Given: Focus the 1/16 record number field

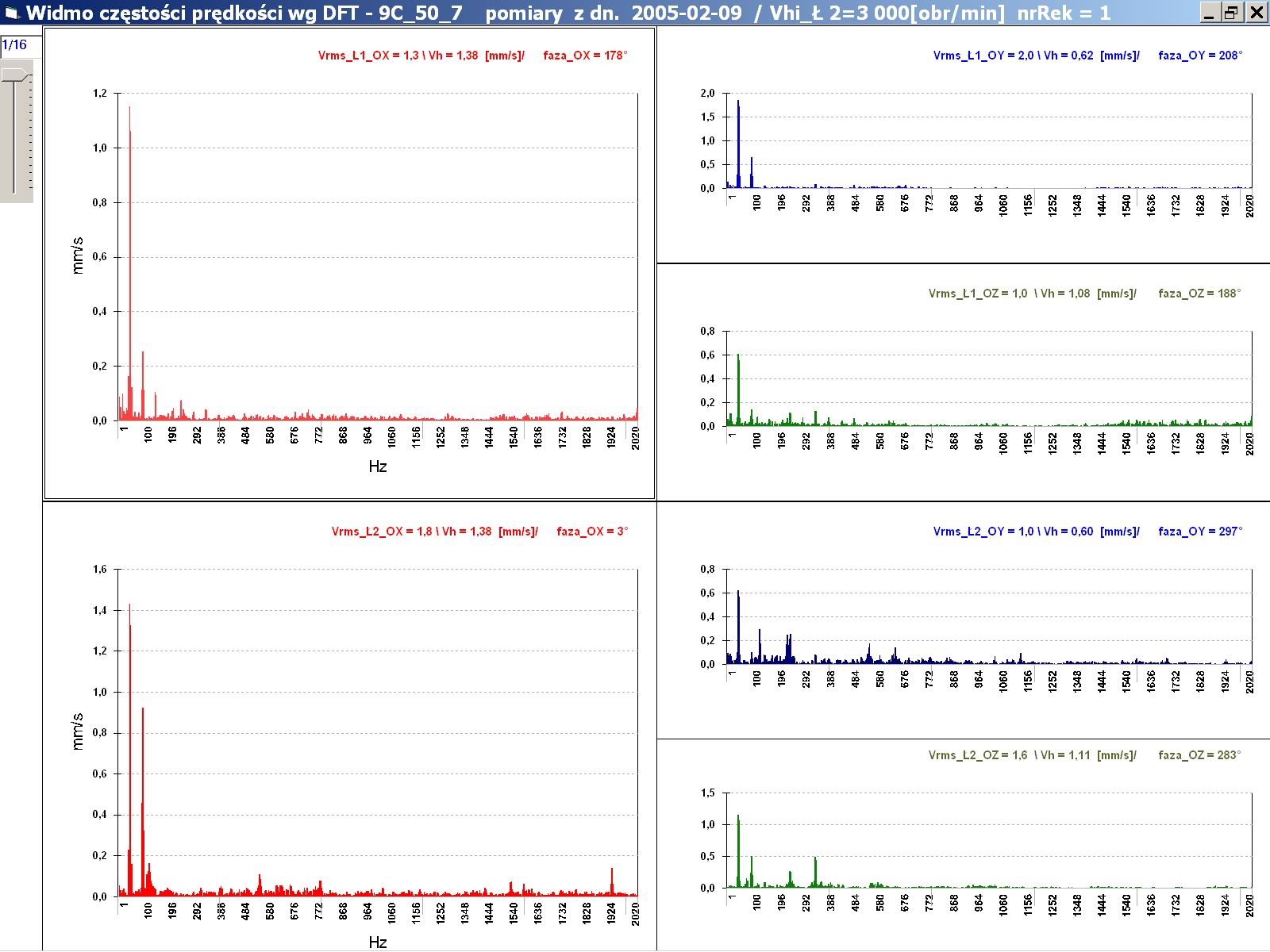Looking at the screenshot, I should [x=21, y=45].
